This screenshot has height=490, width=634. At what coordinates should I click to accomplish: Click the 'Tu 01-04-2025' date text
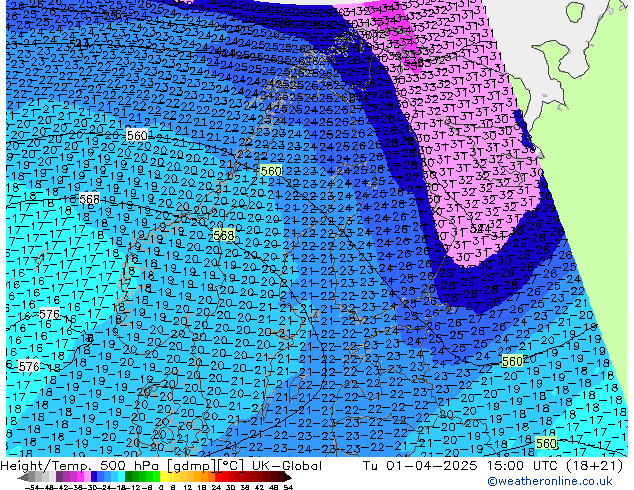pos(420,466)
